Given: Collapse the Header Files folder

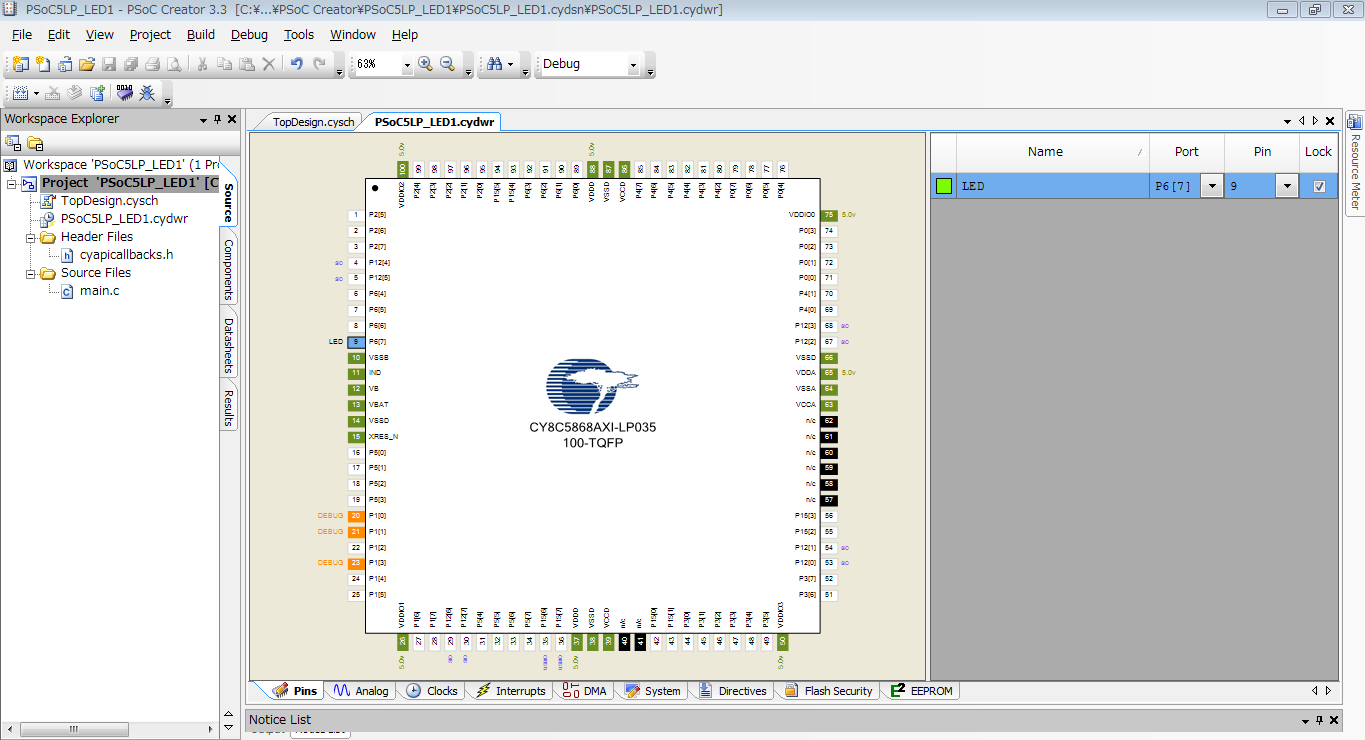Looking at the screenshot, I should [x=31, y=237].
